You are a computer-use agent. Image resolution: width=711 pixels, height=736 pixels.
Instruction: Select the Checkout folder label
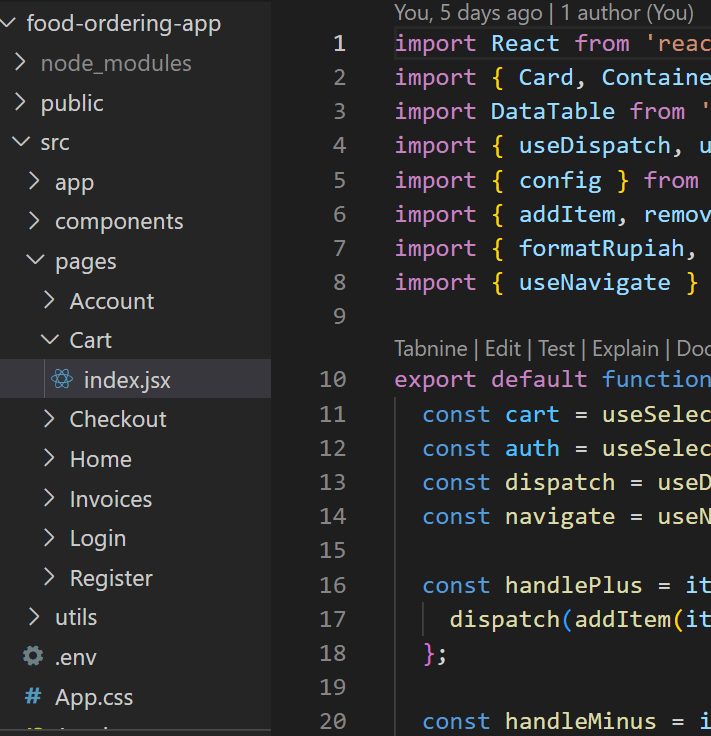click(x=118, y=419)
